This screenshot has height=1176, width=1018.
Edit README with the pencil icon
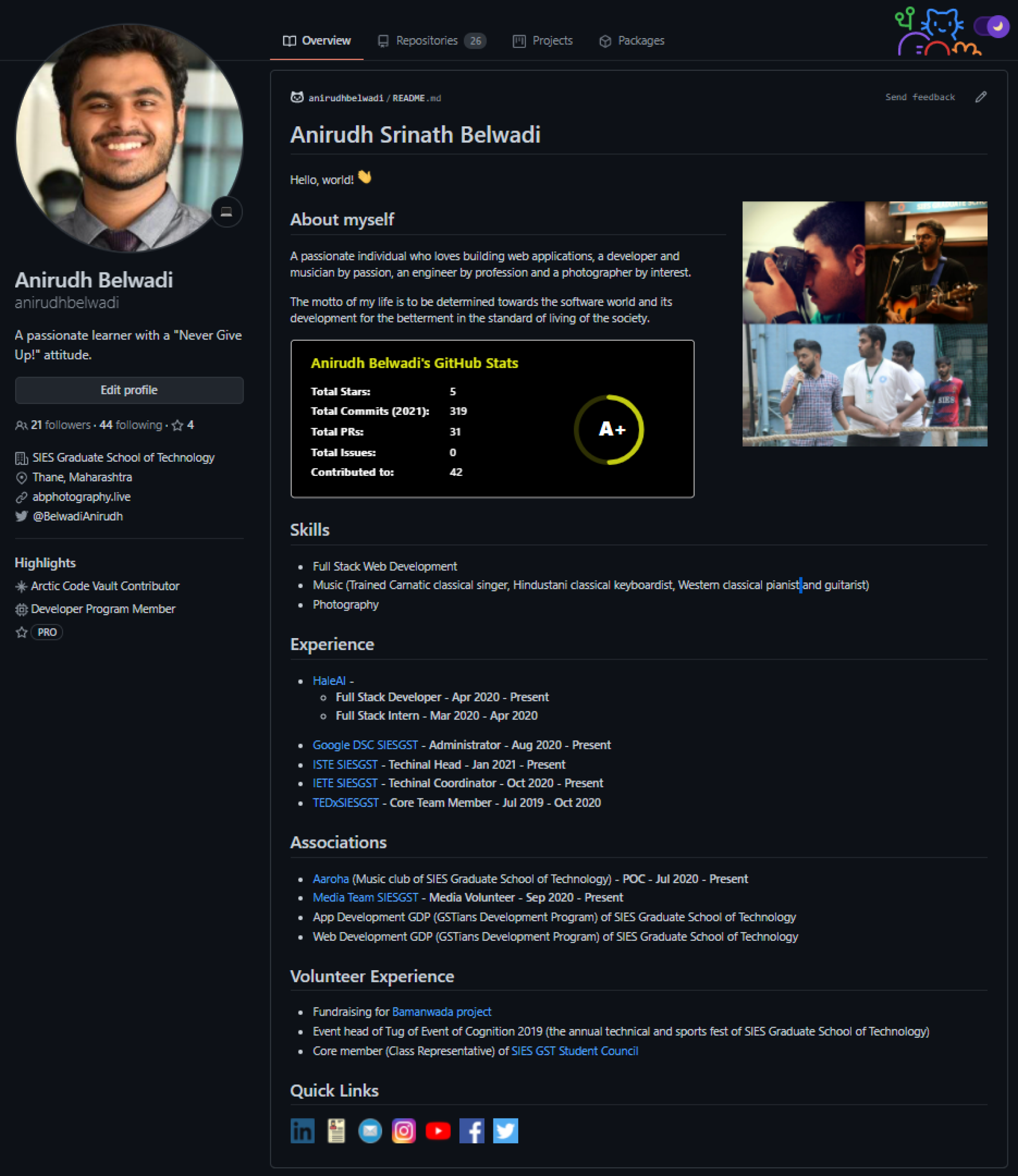(981, 97)
